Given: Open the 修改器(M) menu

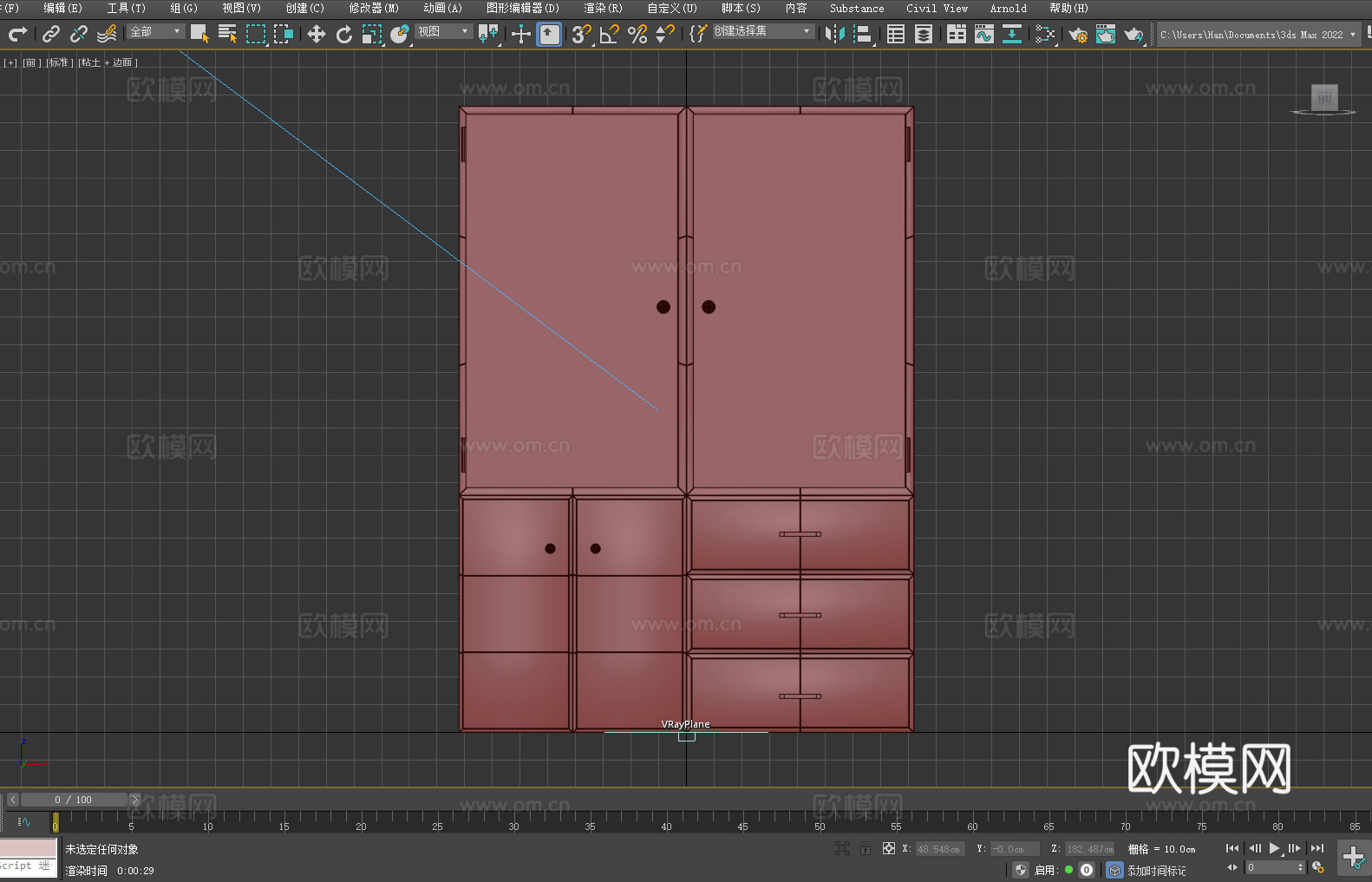Looking at the screenshot, I should (374, 8).
